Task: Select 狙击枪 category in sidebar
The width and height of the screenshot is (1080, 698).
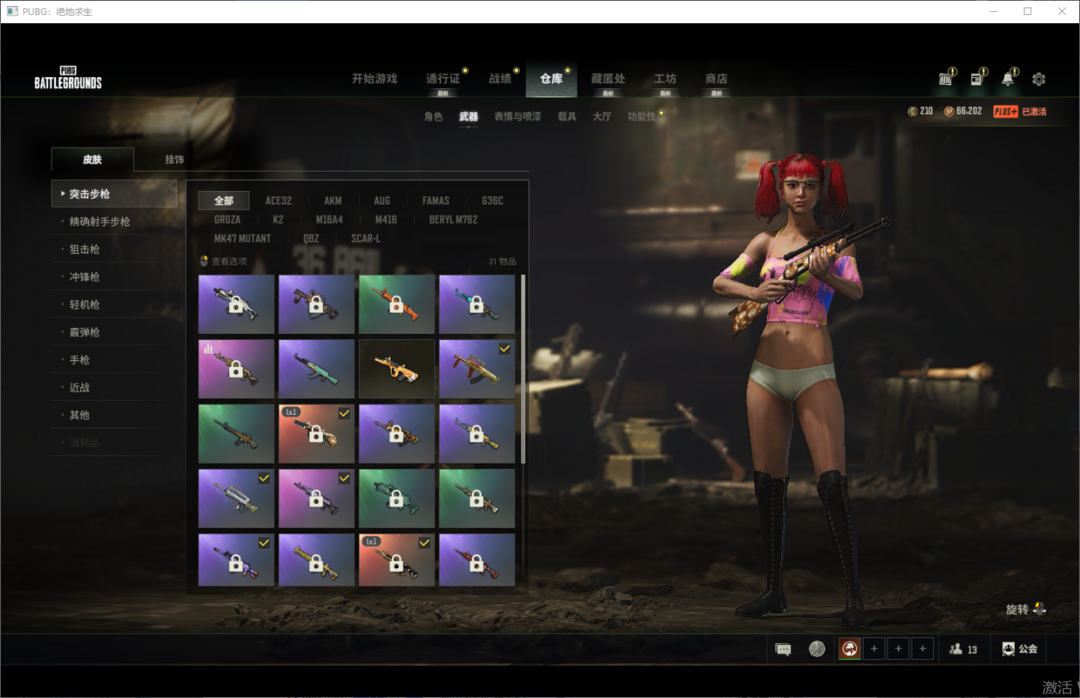Action: [114, 249]
